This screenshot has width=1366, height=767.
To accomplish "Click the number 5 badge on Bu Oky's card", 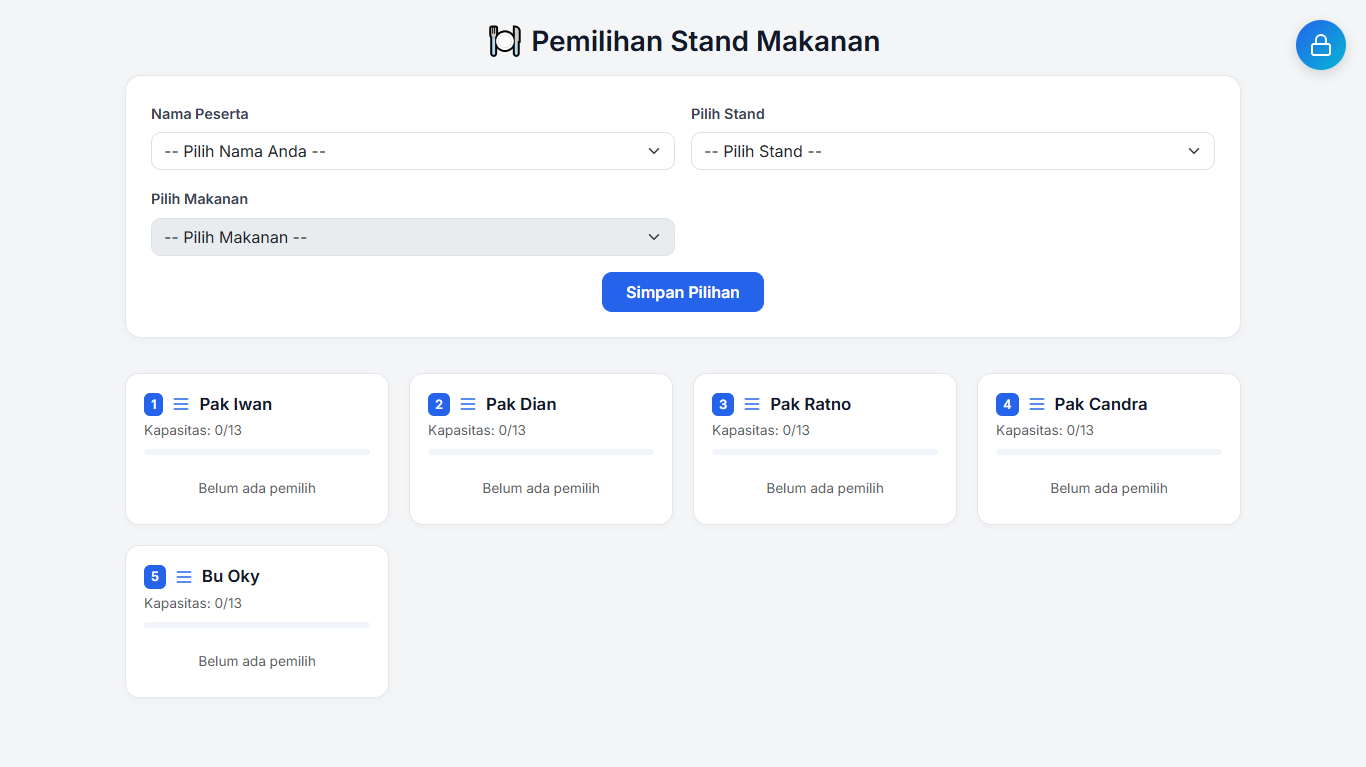I will pos(154,577).
